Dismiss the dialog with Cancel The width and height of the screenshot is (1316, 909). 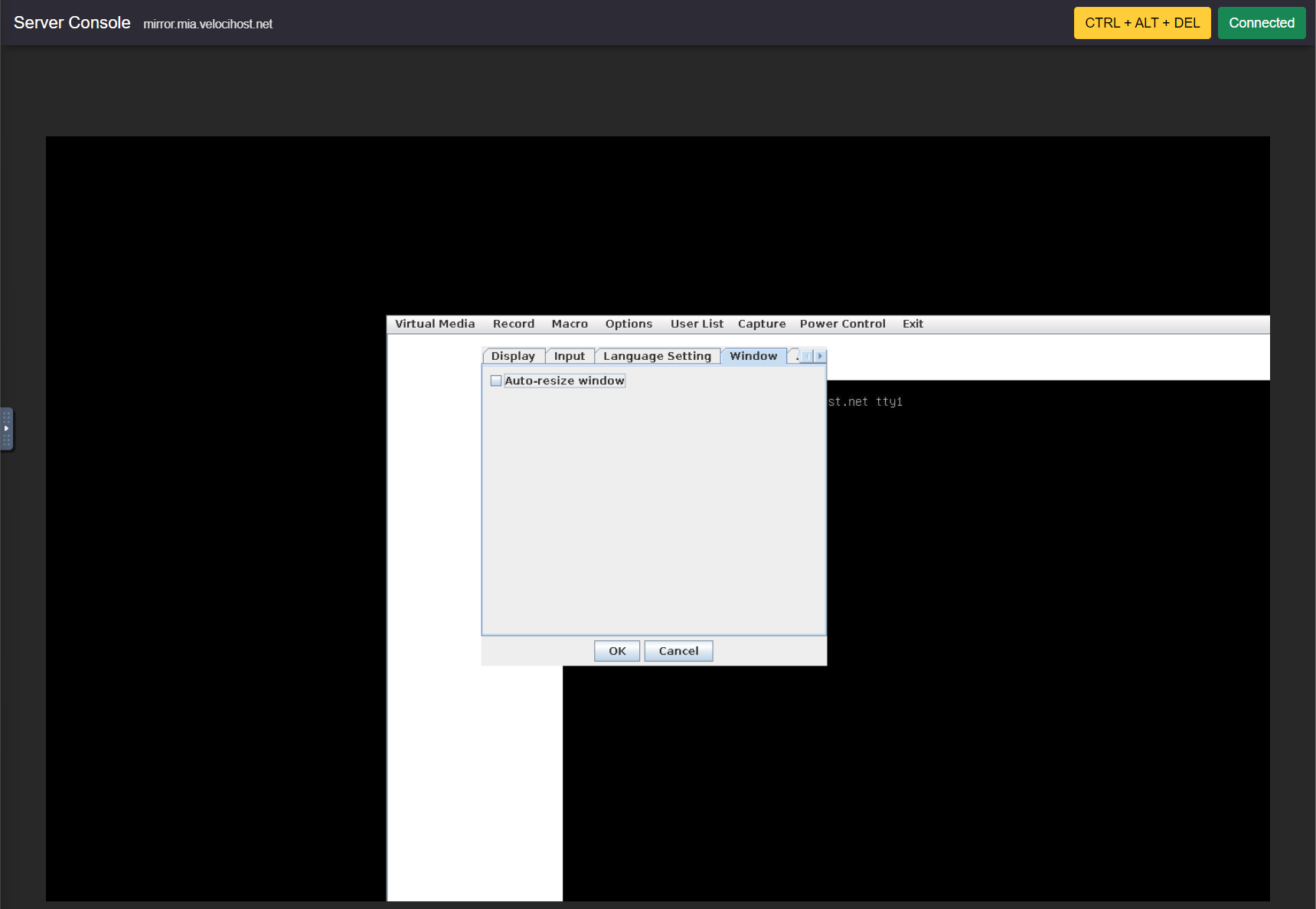(678, 650)
